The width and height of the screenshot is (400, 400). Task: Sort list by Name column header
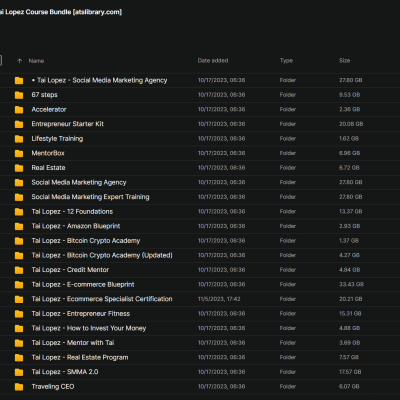(36, 61)
